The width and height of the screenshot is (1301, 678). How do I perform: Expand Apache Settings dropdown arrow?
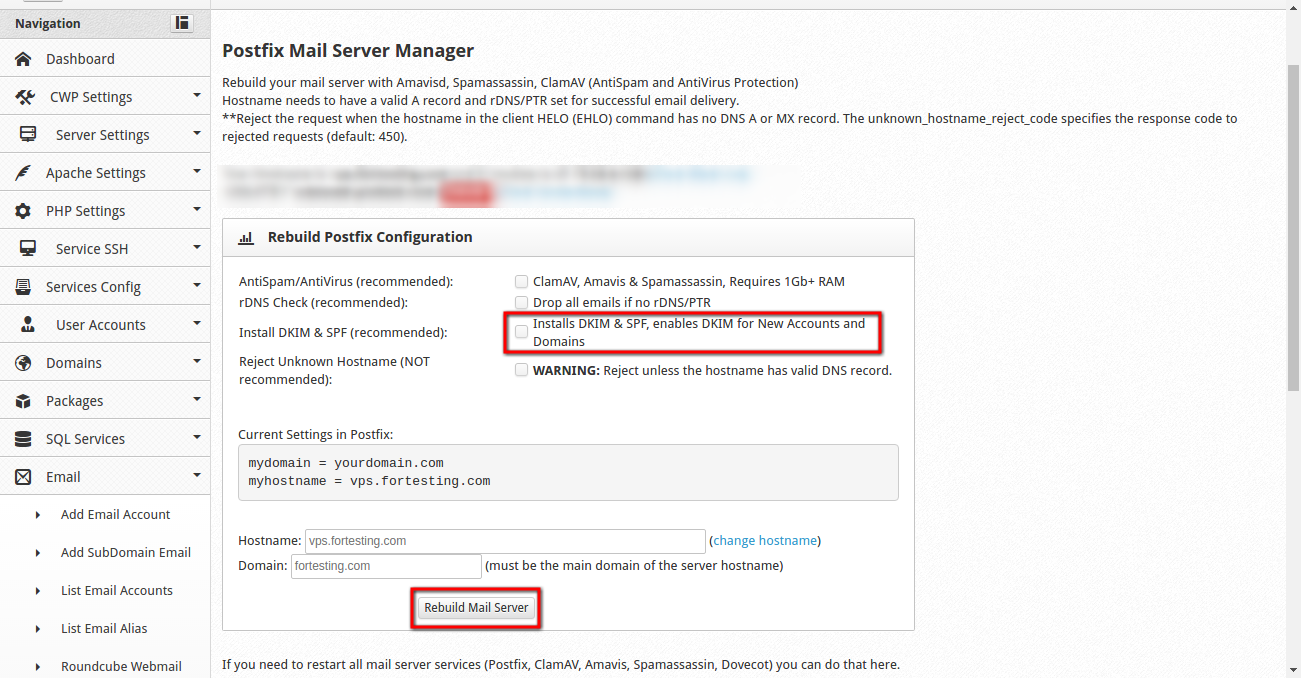(x=197, y=172)
